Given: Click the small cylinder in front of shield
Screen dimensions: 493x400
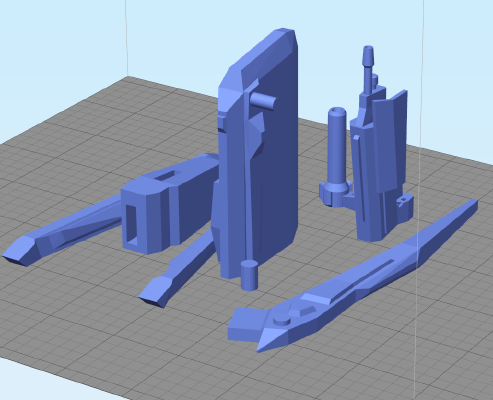Looking at the screenshot, I should pyautogui.click(x=249, y=275).
